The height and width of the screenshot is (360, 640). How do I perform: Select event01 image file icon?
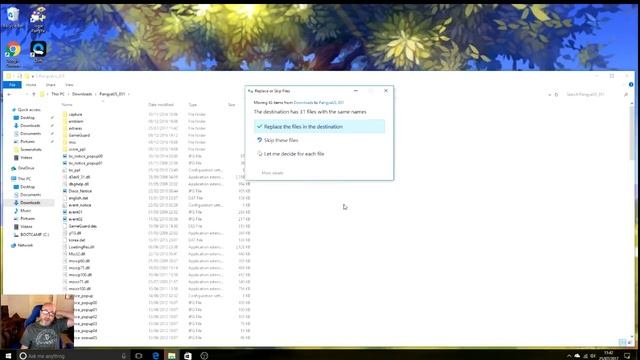pyautogui.click(x=65, y=212)
